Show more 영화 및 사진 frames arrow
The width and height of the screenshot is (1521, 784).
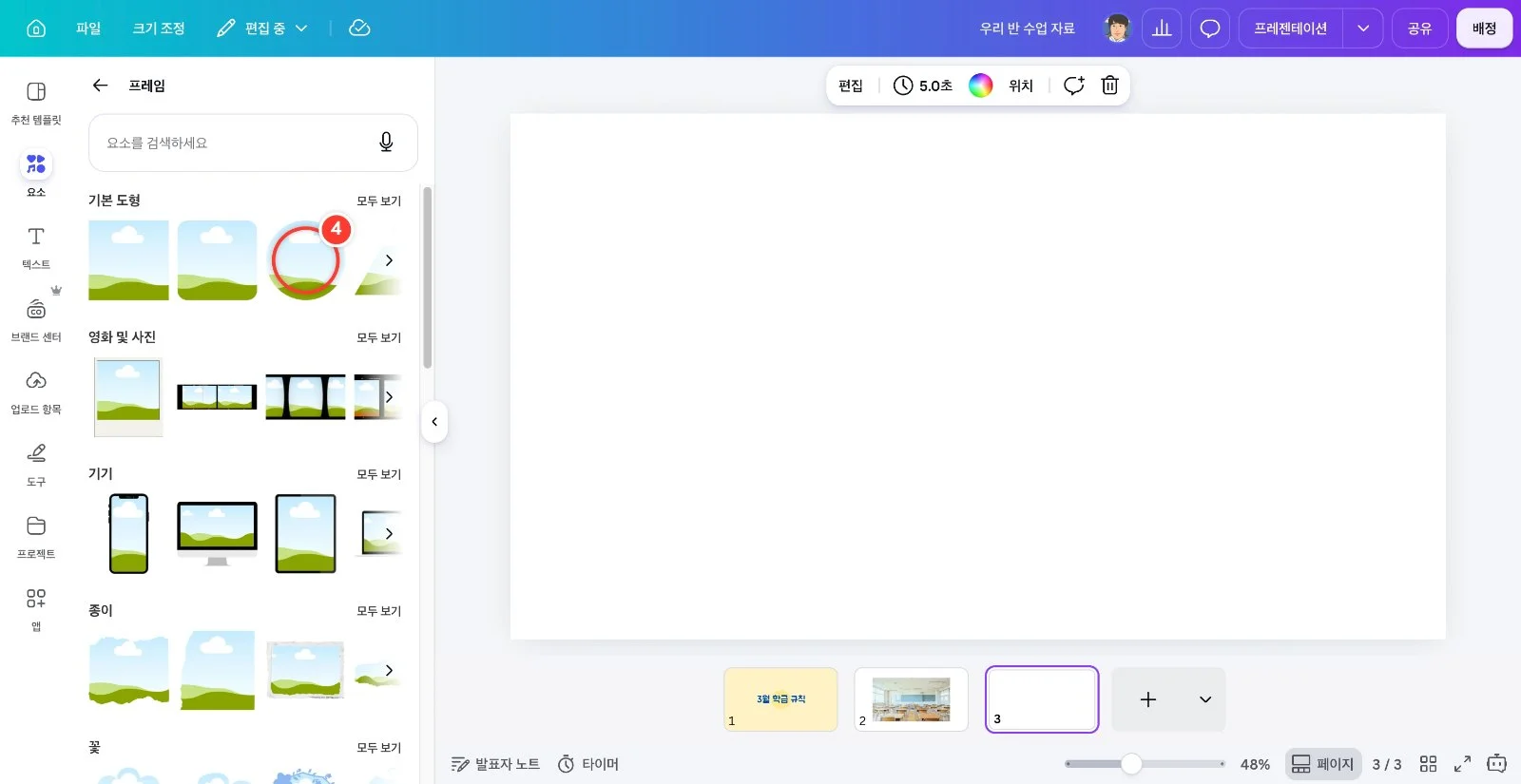point(389,397)
